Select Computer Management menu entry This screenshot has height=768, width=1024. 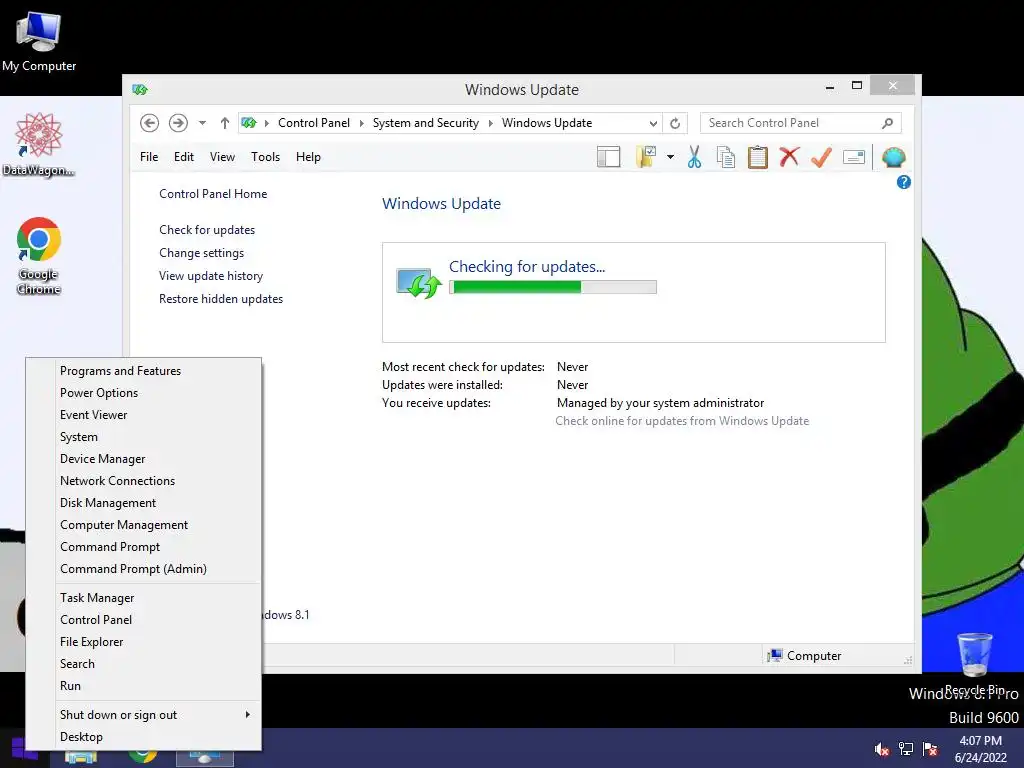click(x=123, y=525)
